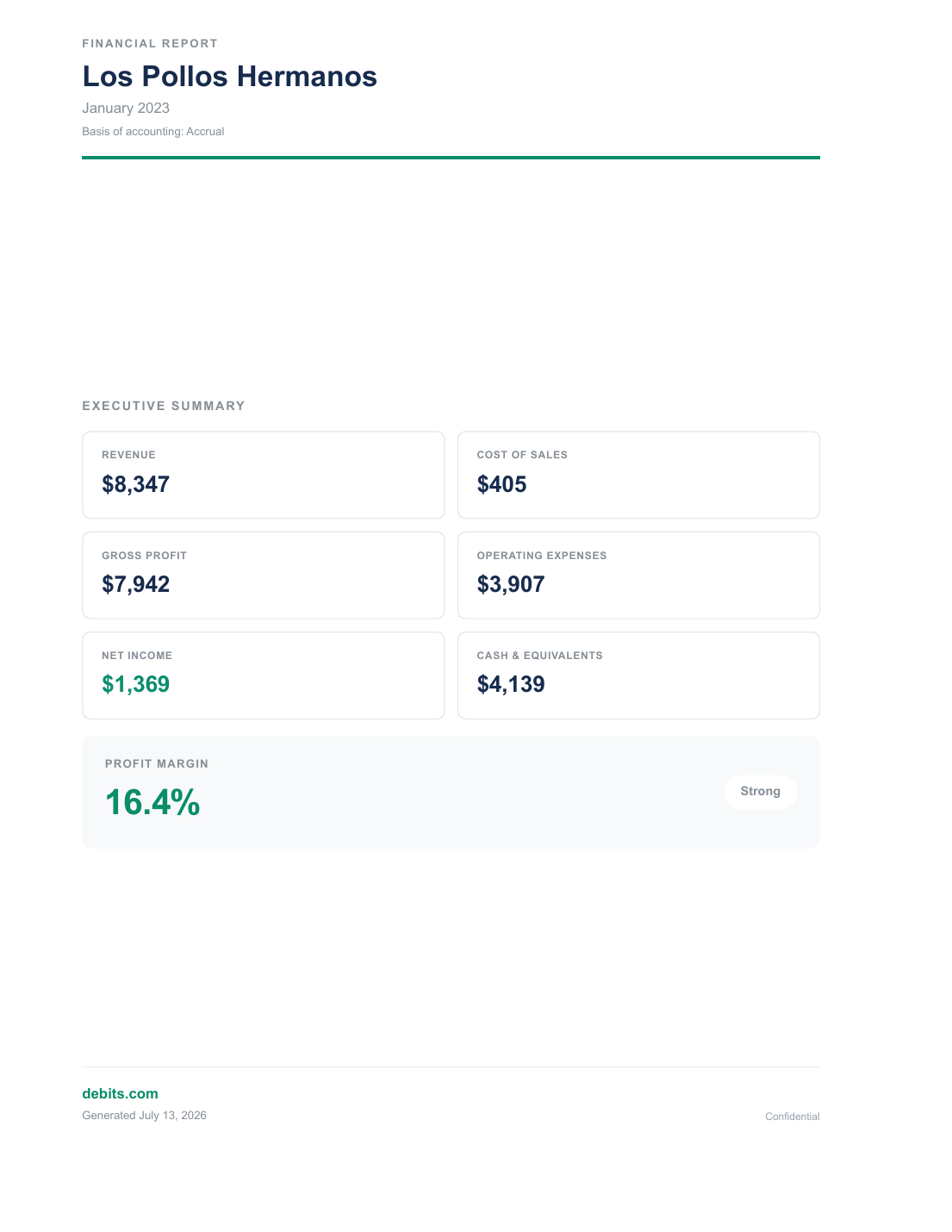The height and width of the screenshot is (1232, 952).
Task: Click the Profit Margin label
Action: coord(157,764)
